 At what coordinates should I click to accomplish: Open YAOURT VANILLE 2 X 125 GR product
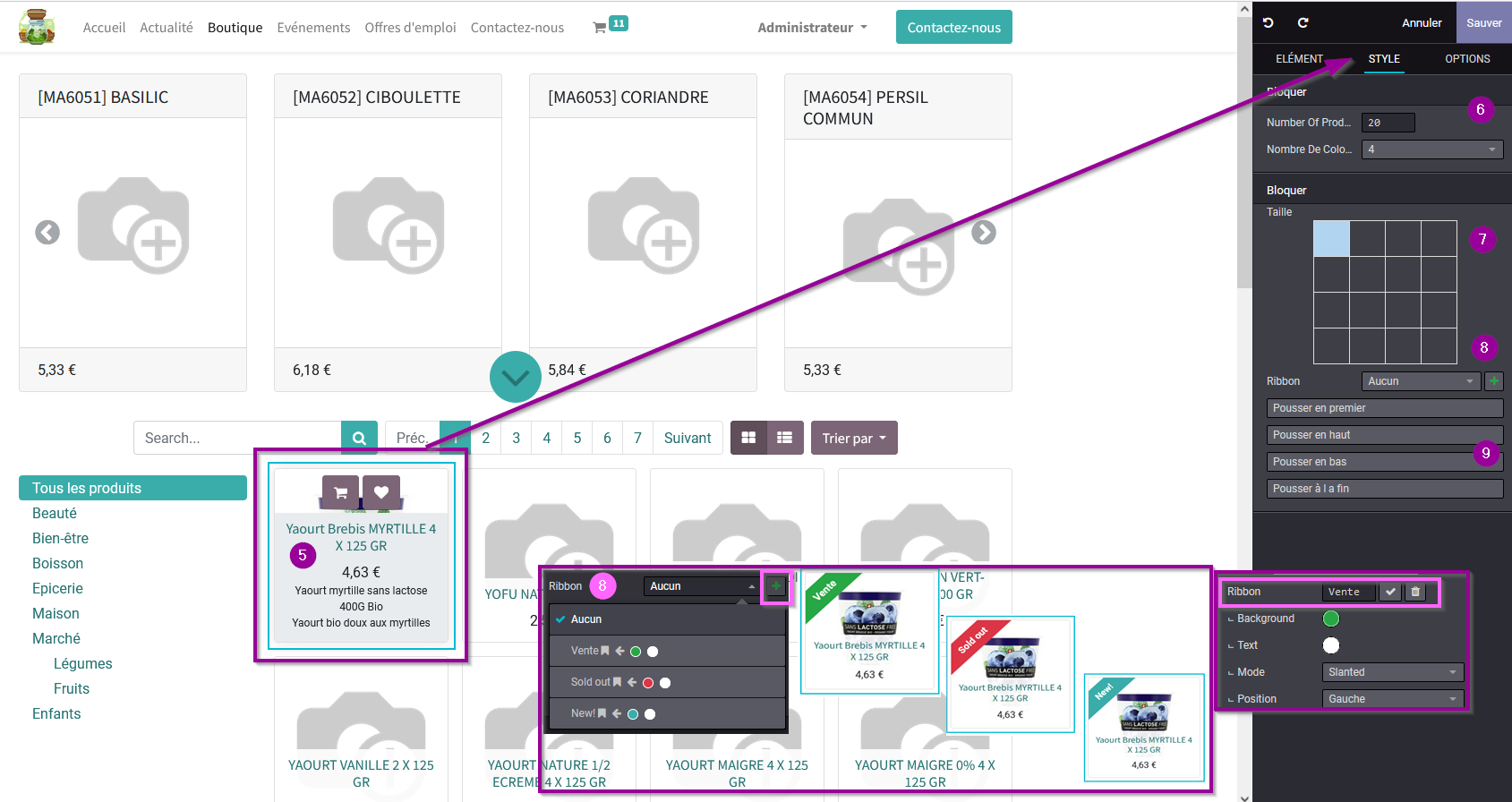point(361,773)
